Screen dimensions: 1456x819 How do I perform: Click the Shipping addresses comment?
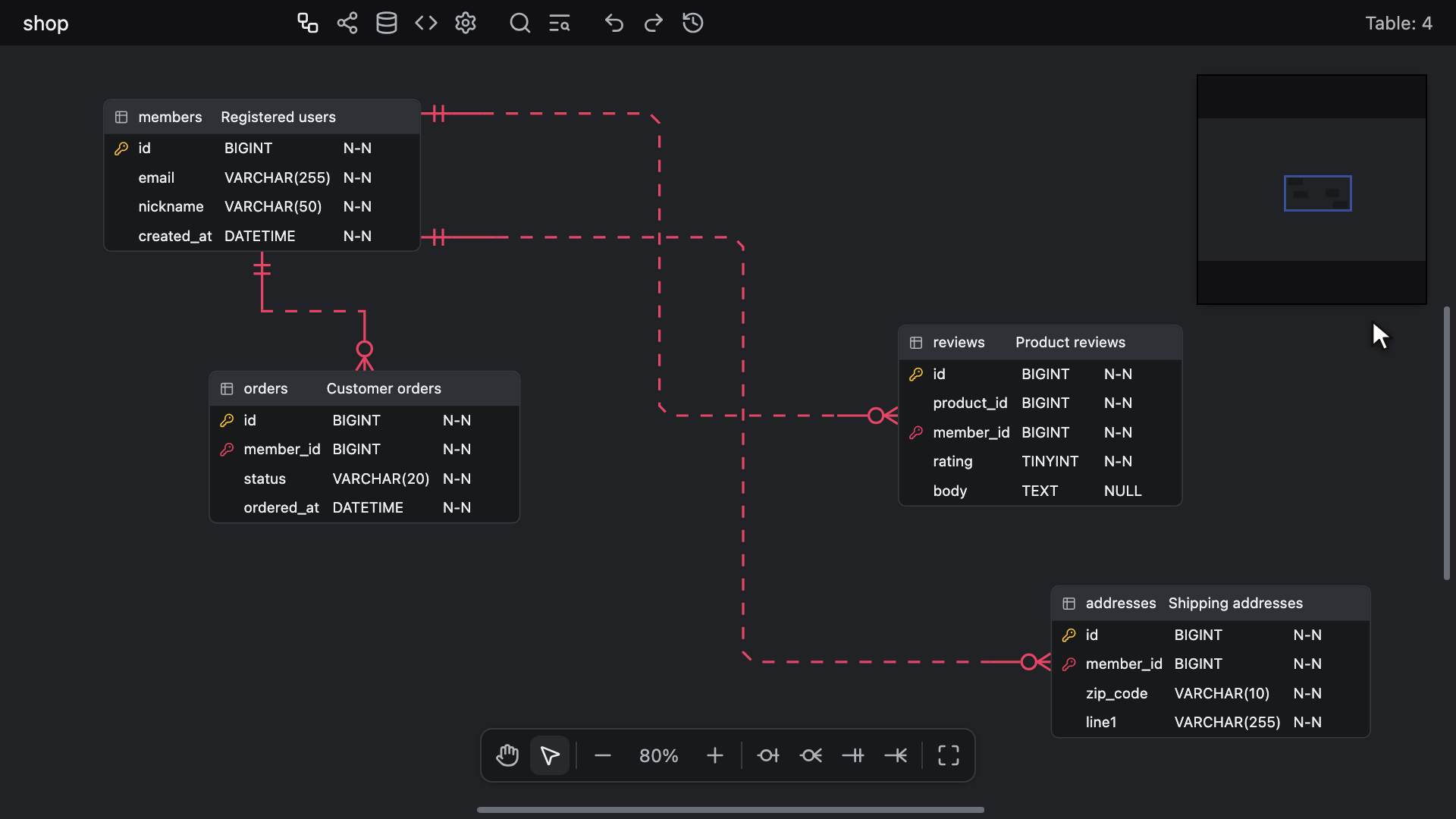(1235, 603)
